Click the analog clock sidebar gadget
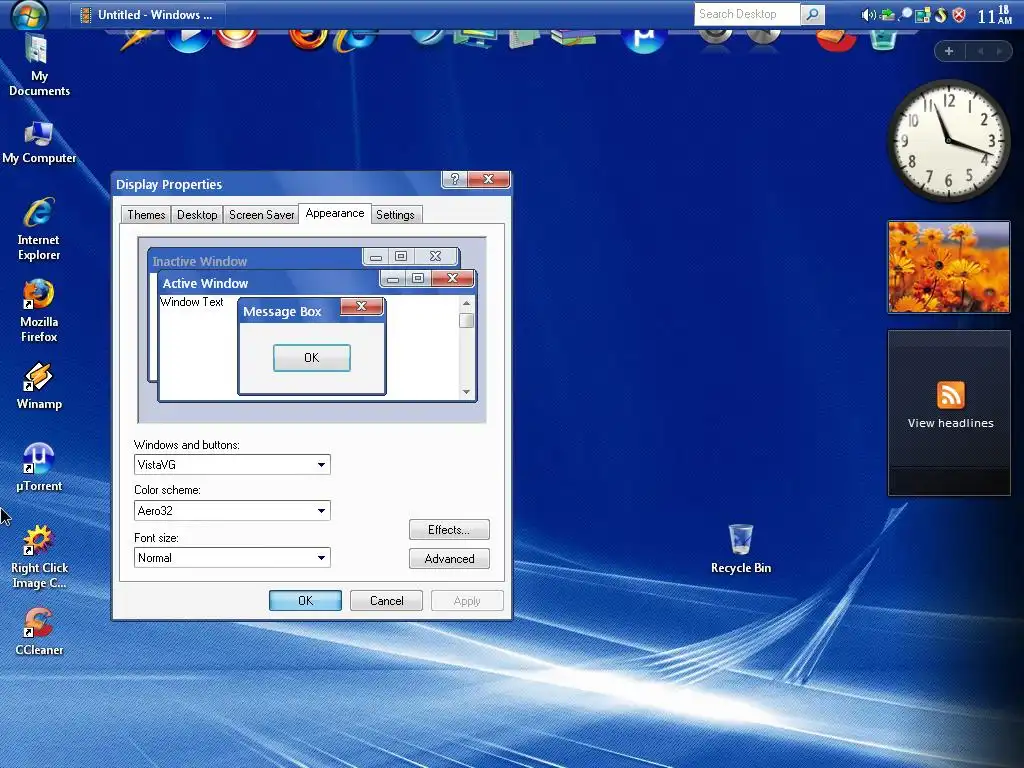Image resolution: width=1024 pixels, height=768 pixels. pyautogui.click(x=948, y=140)
